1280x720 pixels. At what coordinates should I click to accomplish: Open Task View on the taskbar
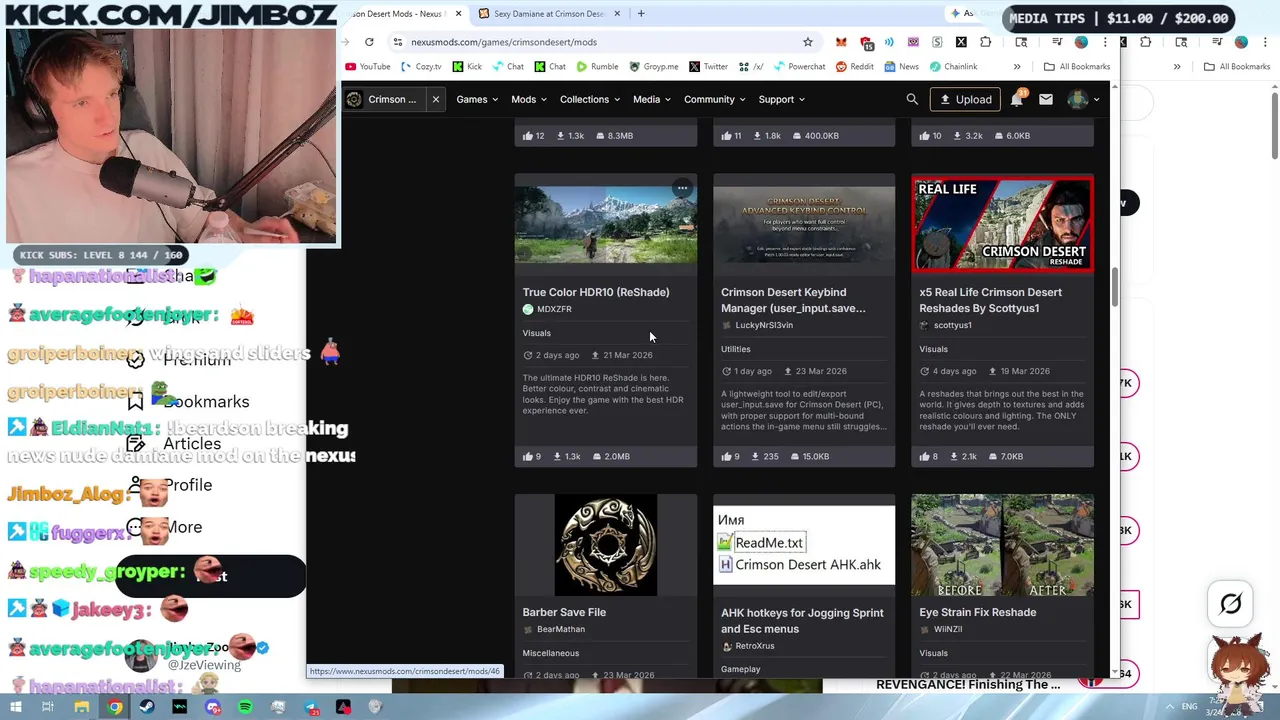(x=48, y=707)
